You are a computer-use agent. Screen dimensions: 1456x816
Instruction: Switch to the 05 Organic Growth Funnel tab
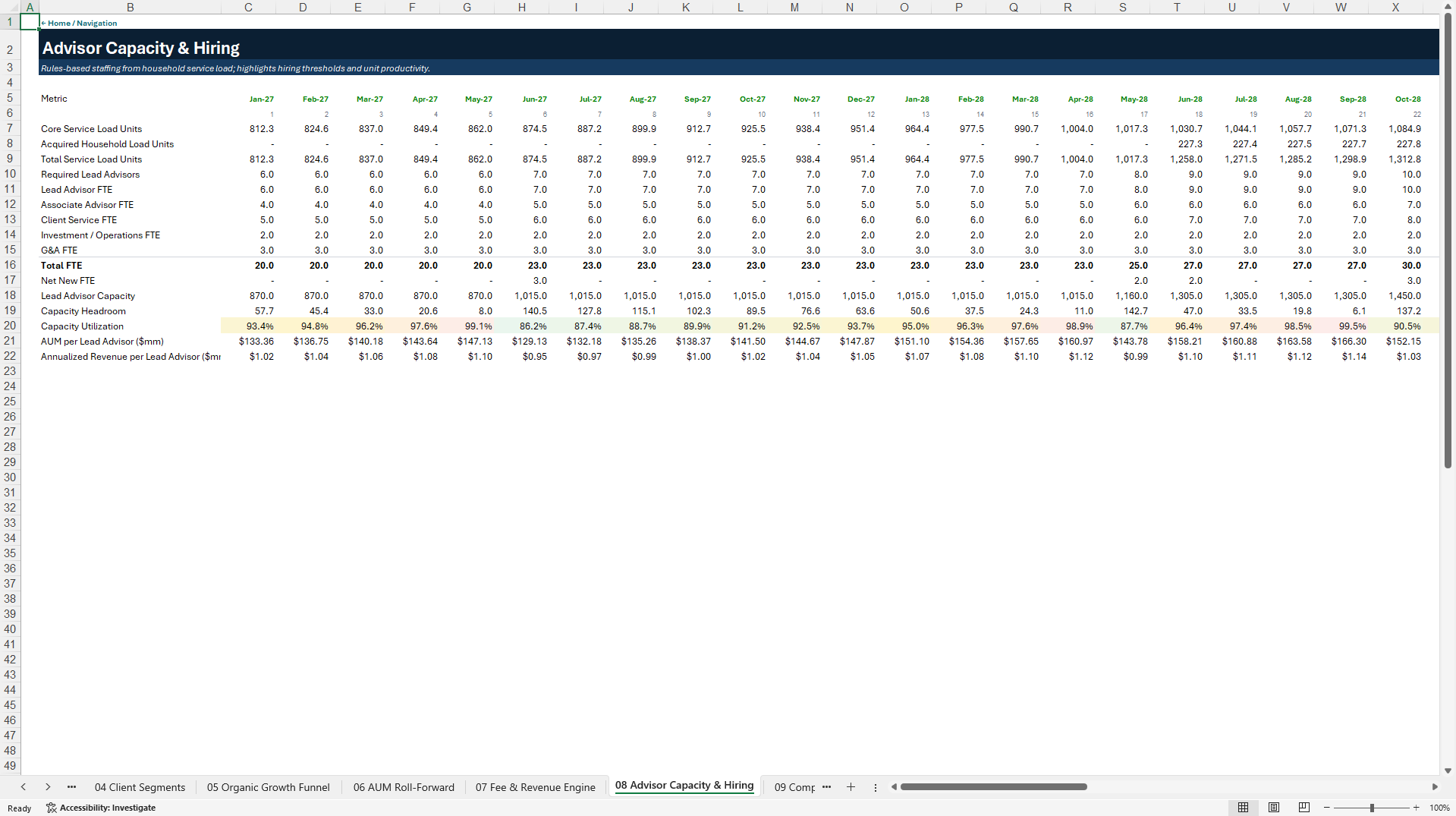click(x=268, y=787)
